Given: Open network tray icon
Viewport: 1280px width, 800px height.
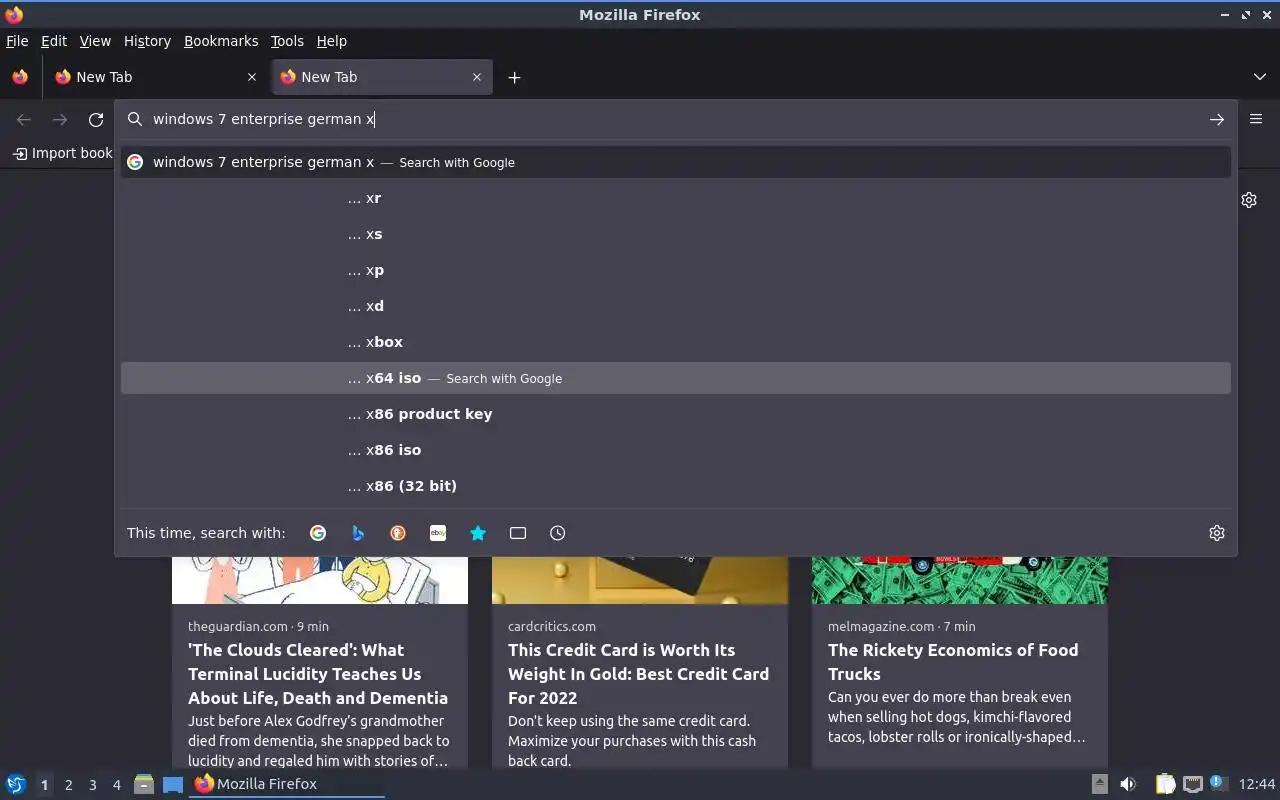Looking at the screenshot, I should (x=1192, y=784).
